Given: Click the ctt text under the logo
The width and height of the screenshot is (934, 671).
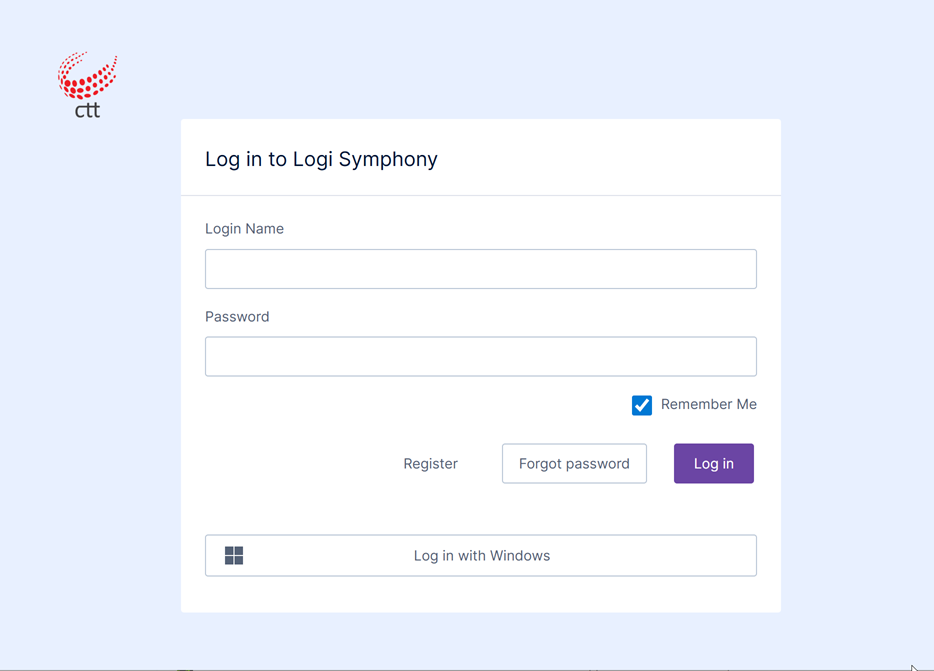Looking at the screenshot, I should click(87, 110).
